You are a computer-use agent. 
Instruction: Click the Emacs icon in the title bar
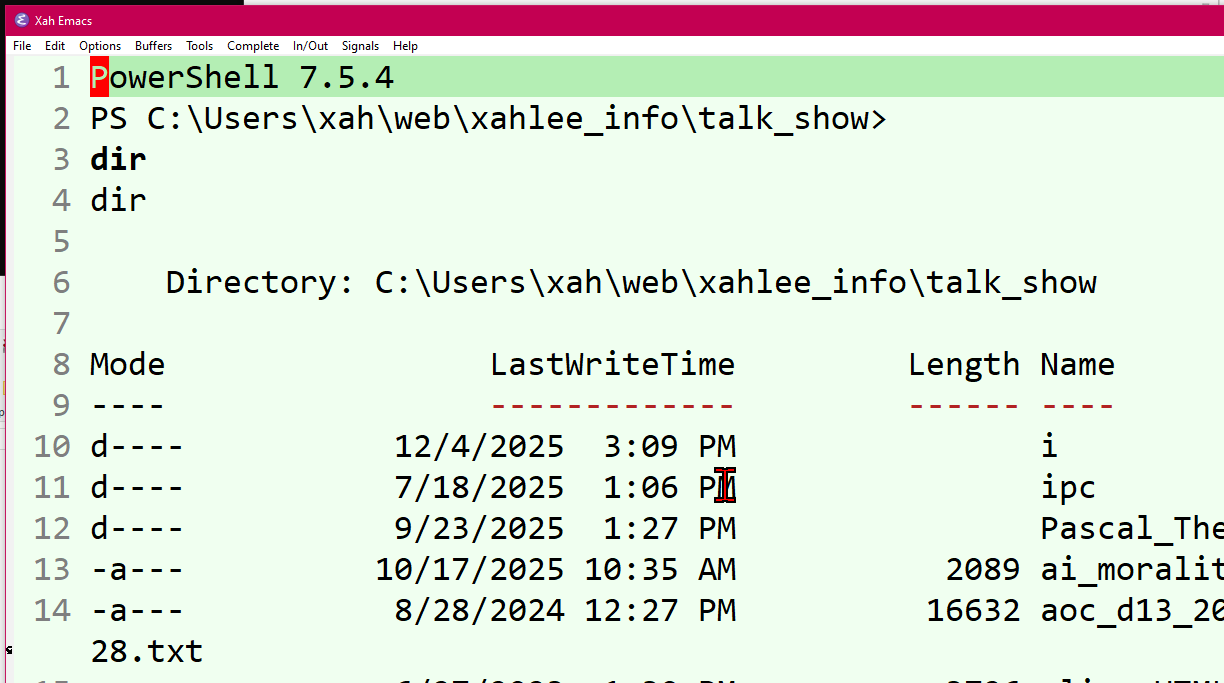point(21,19)
